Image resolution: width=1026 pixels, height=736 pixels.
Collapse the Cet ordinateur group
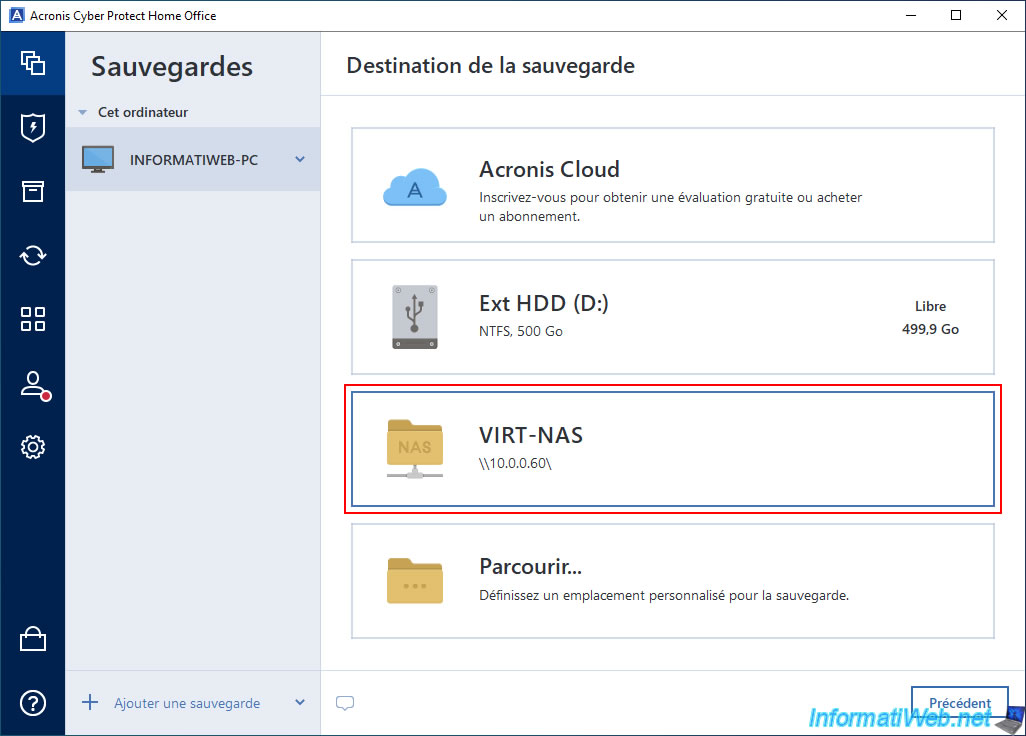coord(82,113)
